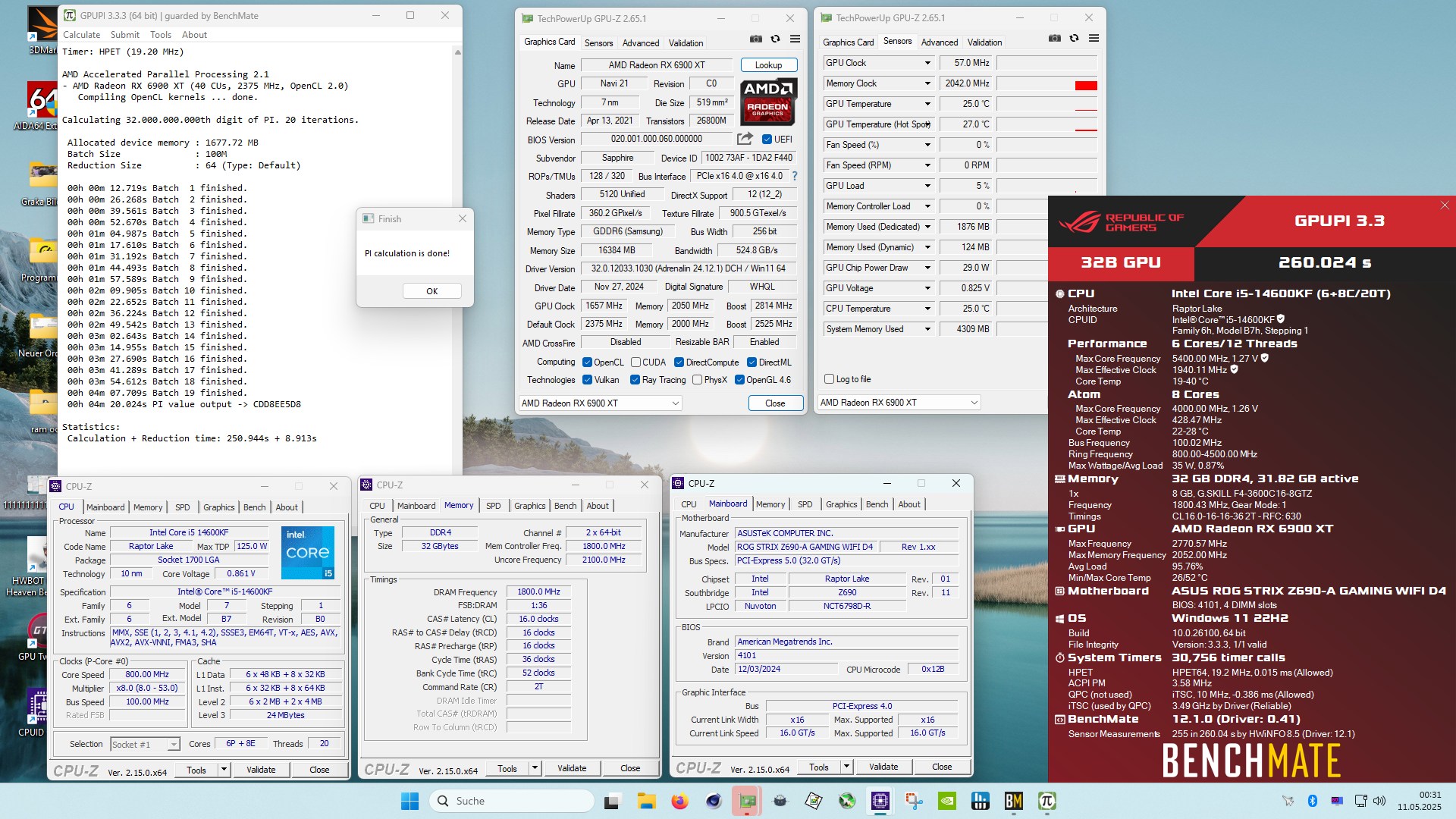Open the Snipping Tool taskbar icon
The height and width of the screenshot is (819, 1456).
coord(914,801)
